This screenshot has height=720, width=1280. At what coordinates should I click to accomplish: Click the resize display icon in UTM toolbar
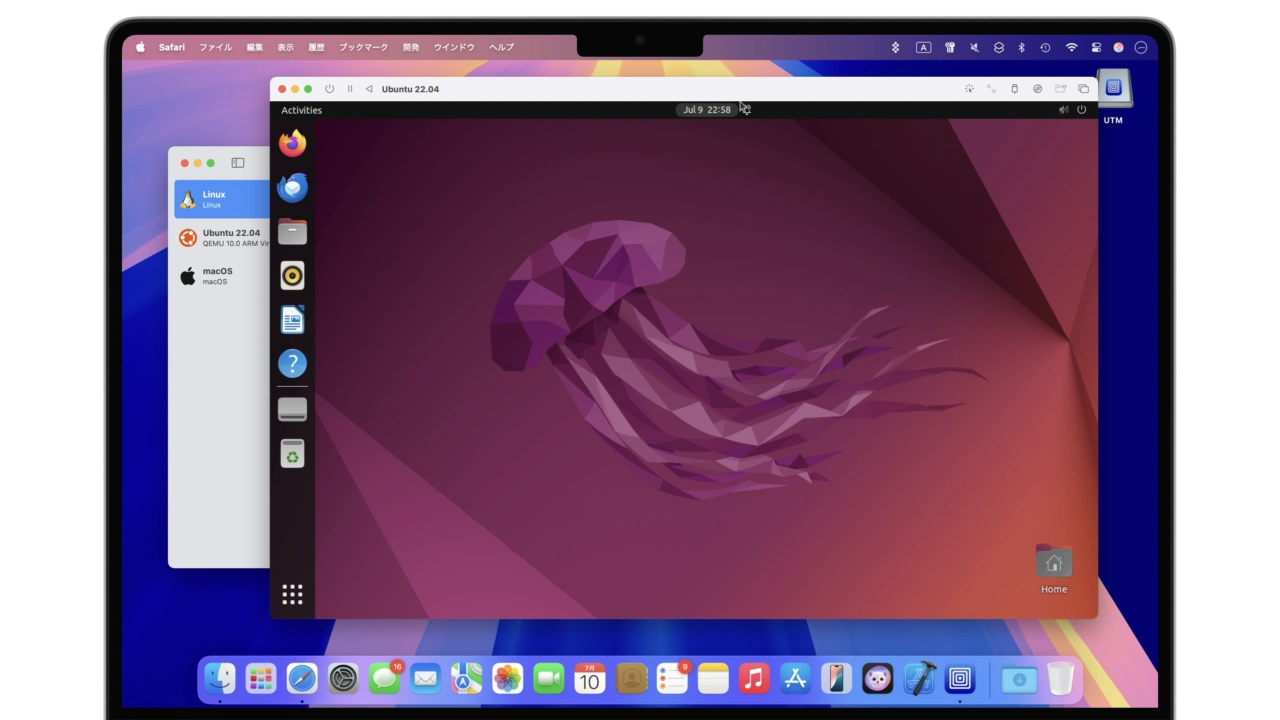click(991, 89)
